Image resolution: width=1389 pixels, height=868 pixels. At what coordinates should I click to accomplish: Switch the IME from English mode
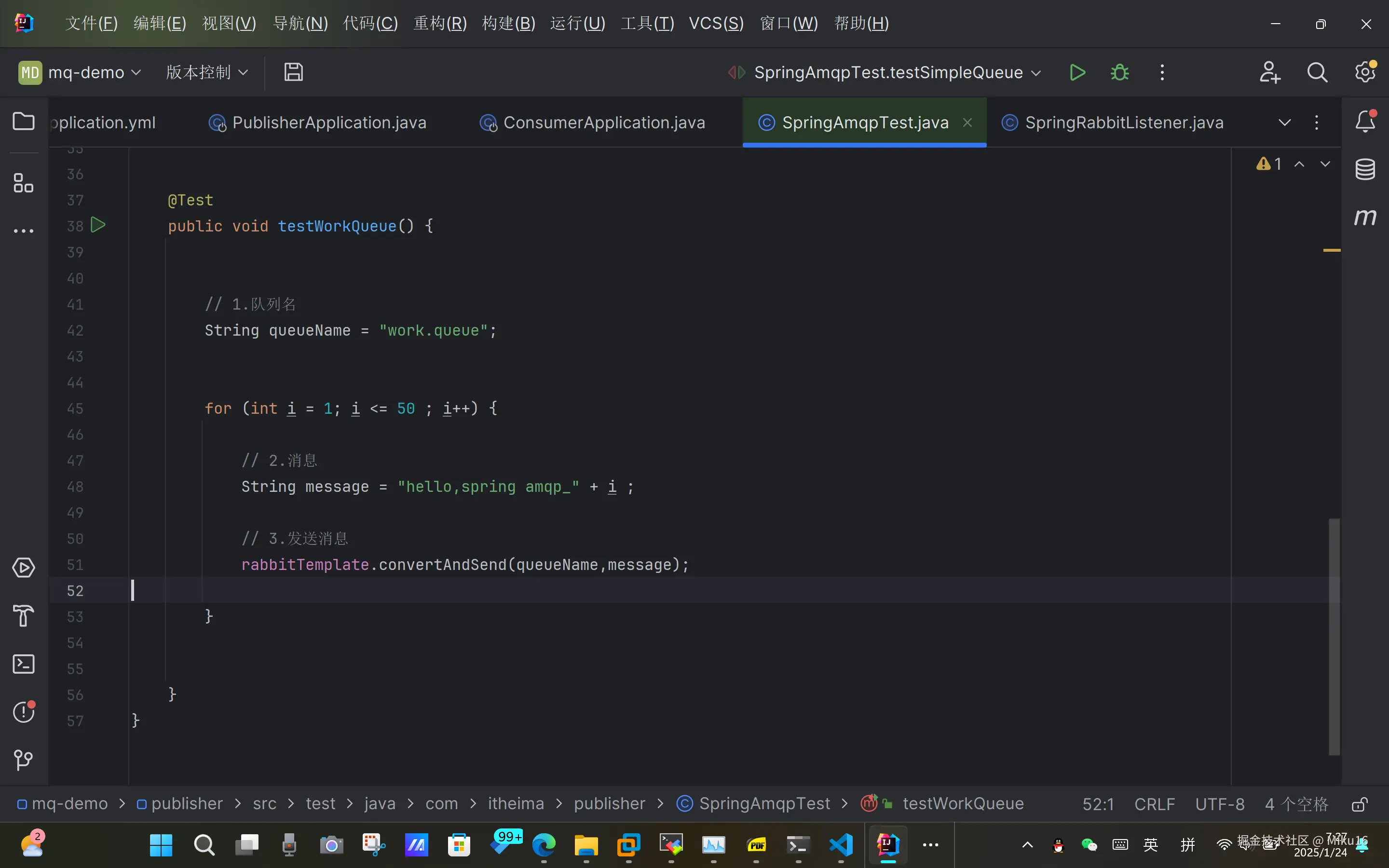click(1150, 844)
